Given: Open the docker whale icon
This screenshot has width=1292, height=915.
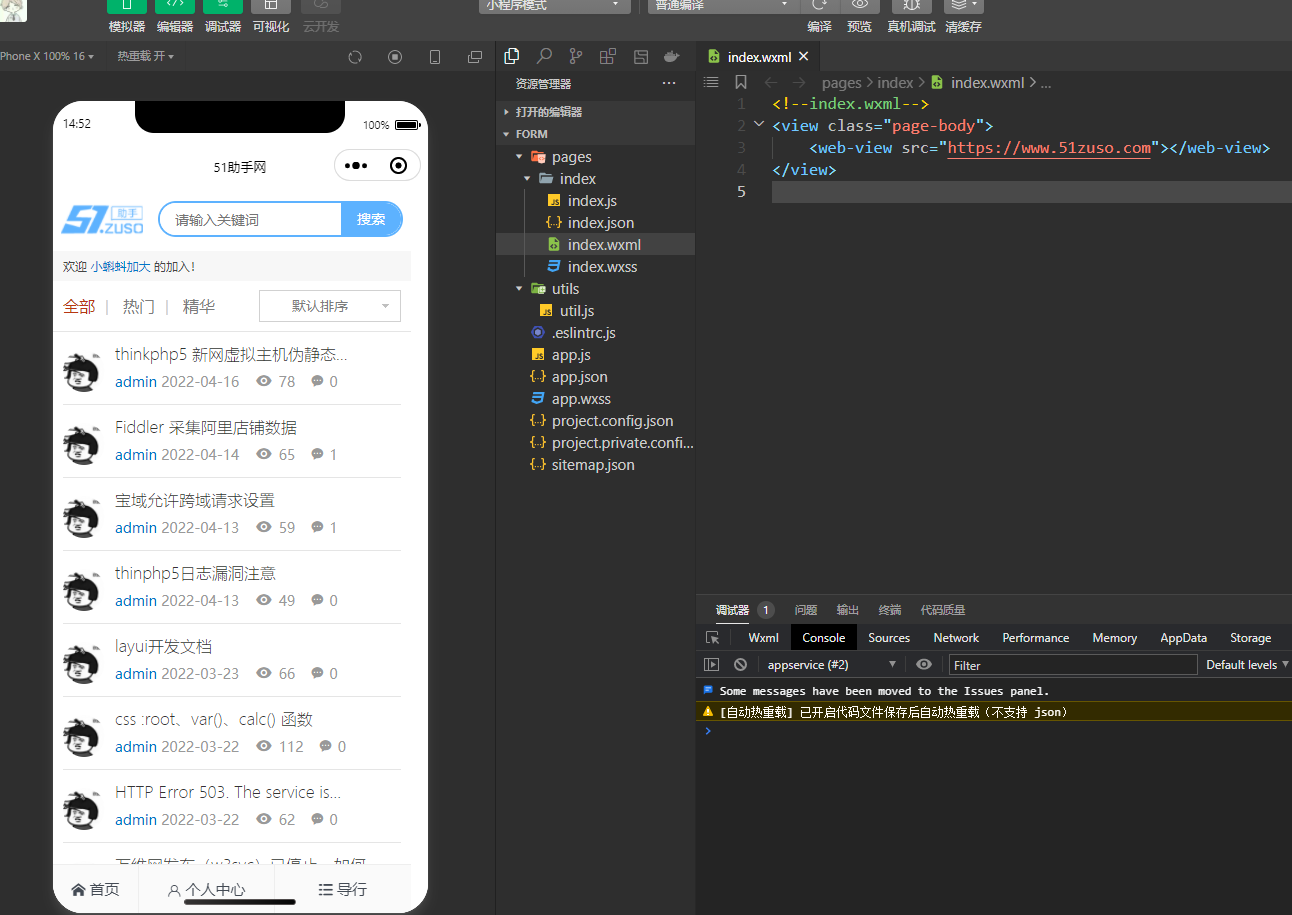Looking at the screenshot, I should tap(673, 56).
